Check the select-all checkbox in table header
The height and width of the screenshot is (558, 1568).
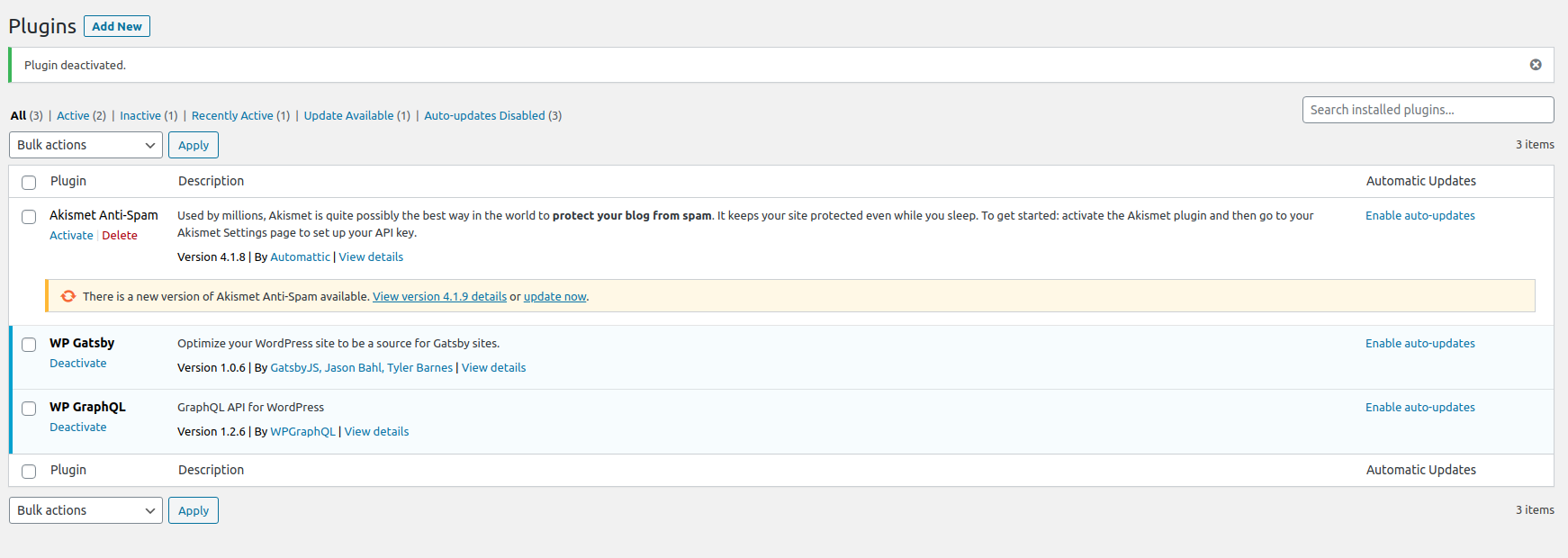[29, 183]
